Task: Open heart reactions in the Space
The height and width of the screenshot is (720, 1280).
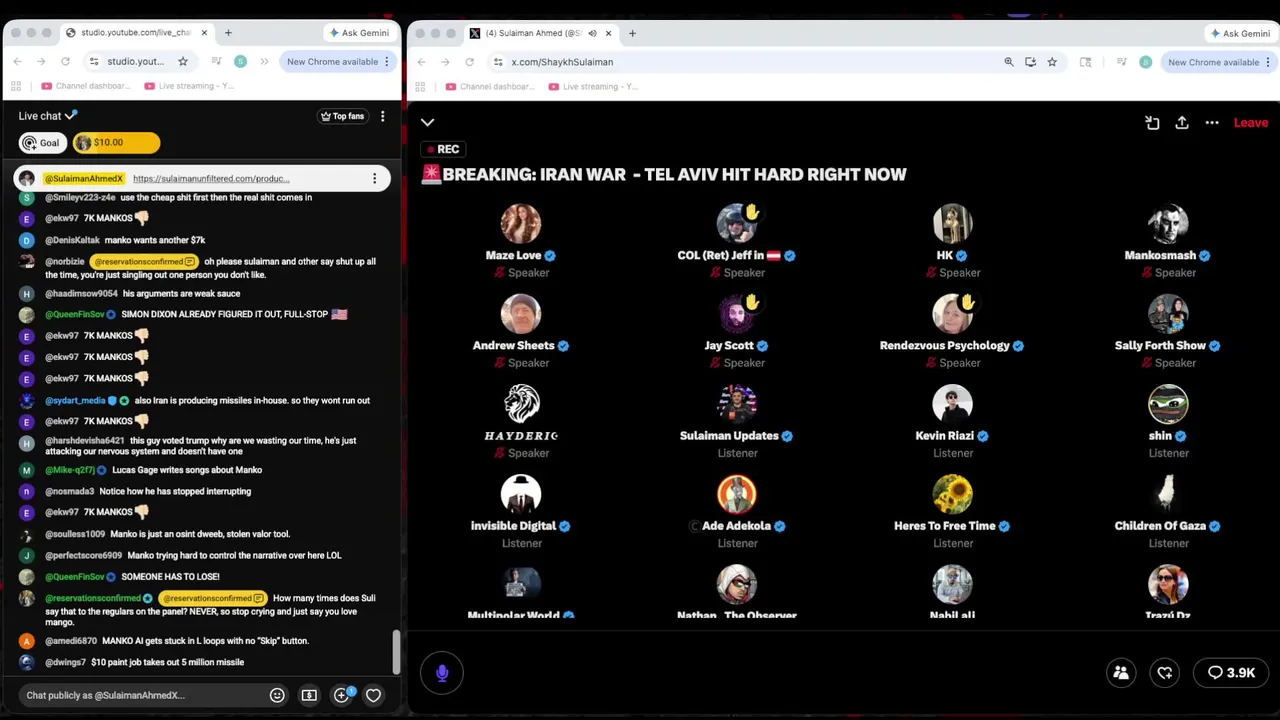Action: click(1165, 673)
